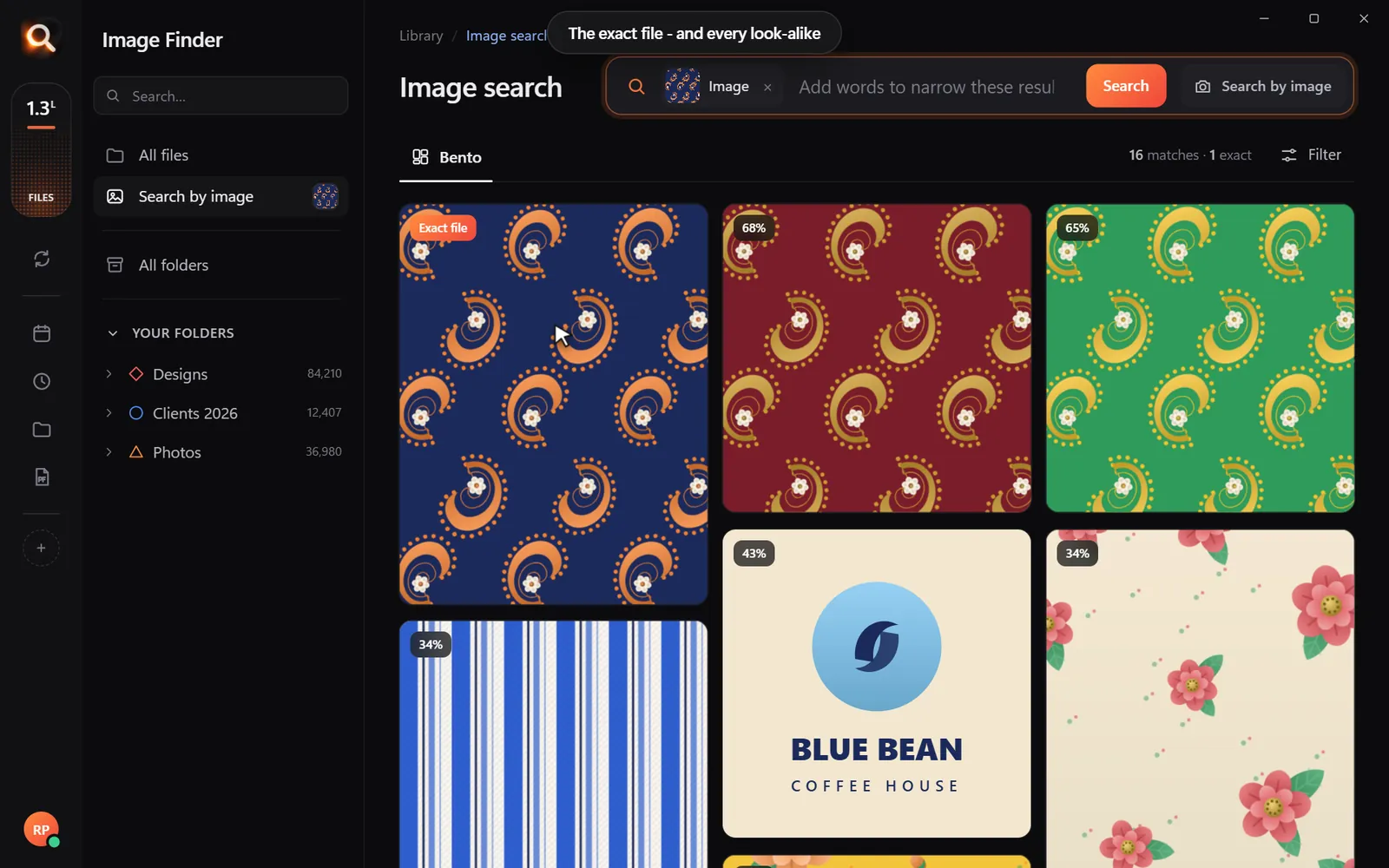Image resolution: width=1389 pixels, height=868 pixels.
Task: Click the Exact file badge
Action: point(443,228)
